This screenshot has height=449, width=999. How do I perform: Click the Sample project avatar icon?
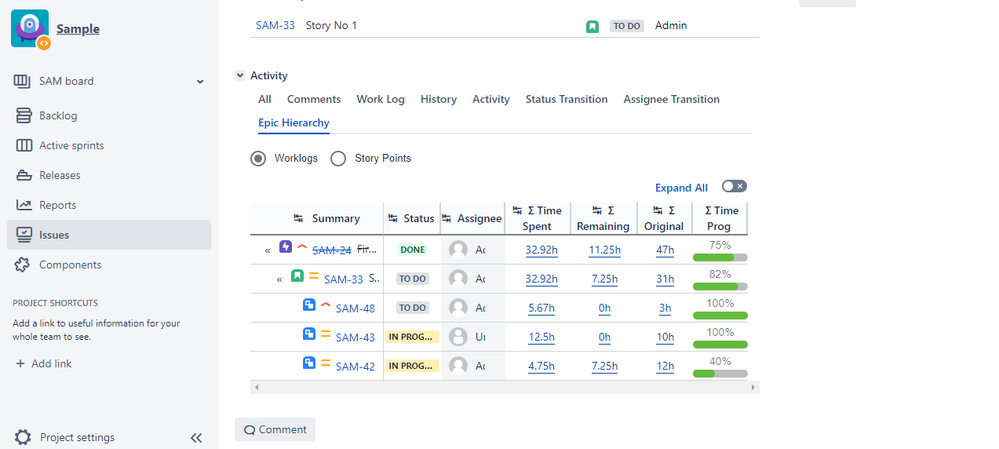[x=30, y=29]
